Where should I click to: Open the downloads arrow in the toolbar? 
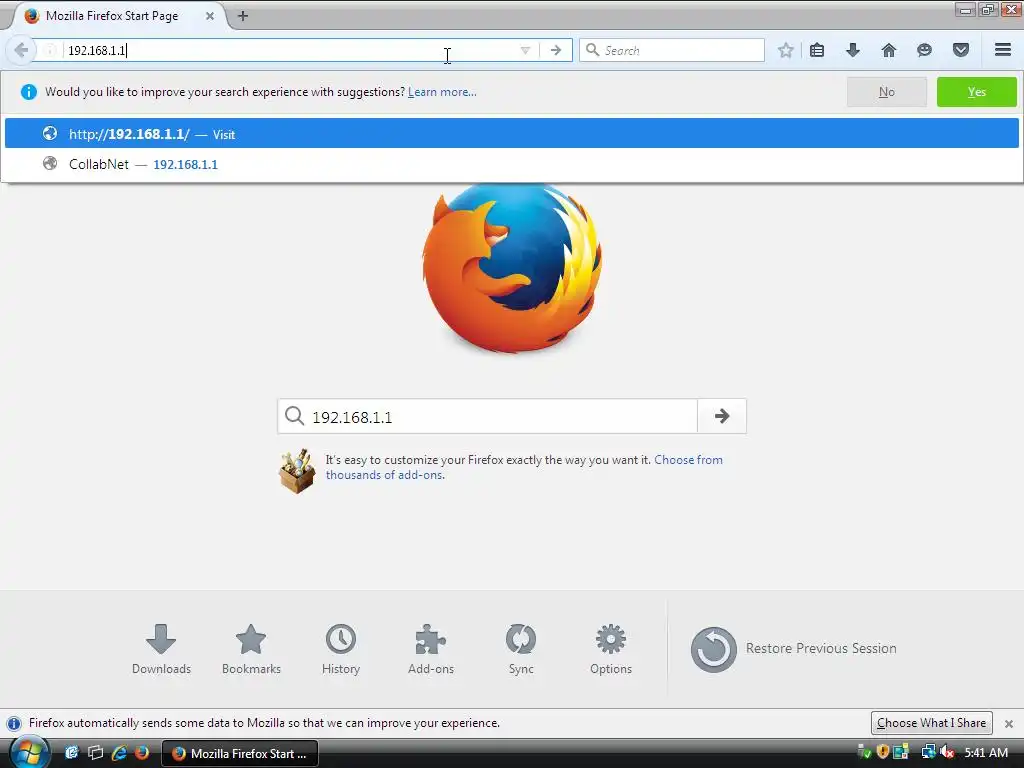tap(852, 50)
